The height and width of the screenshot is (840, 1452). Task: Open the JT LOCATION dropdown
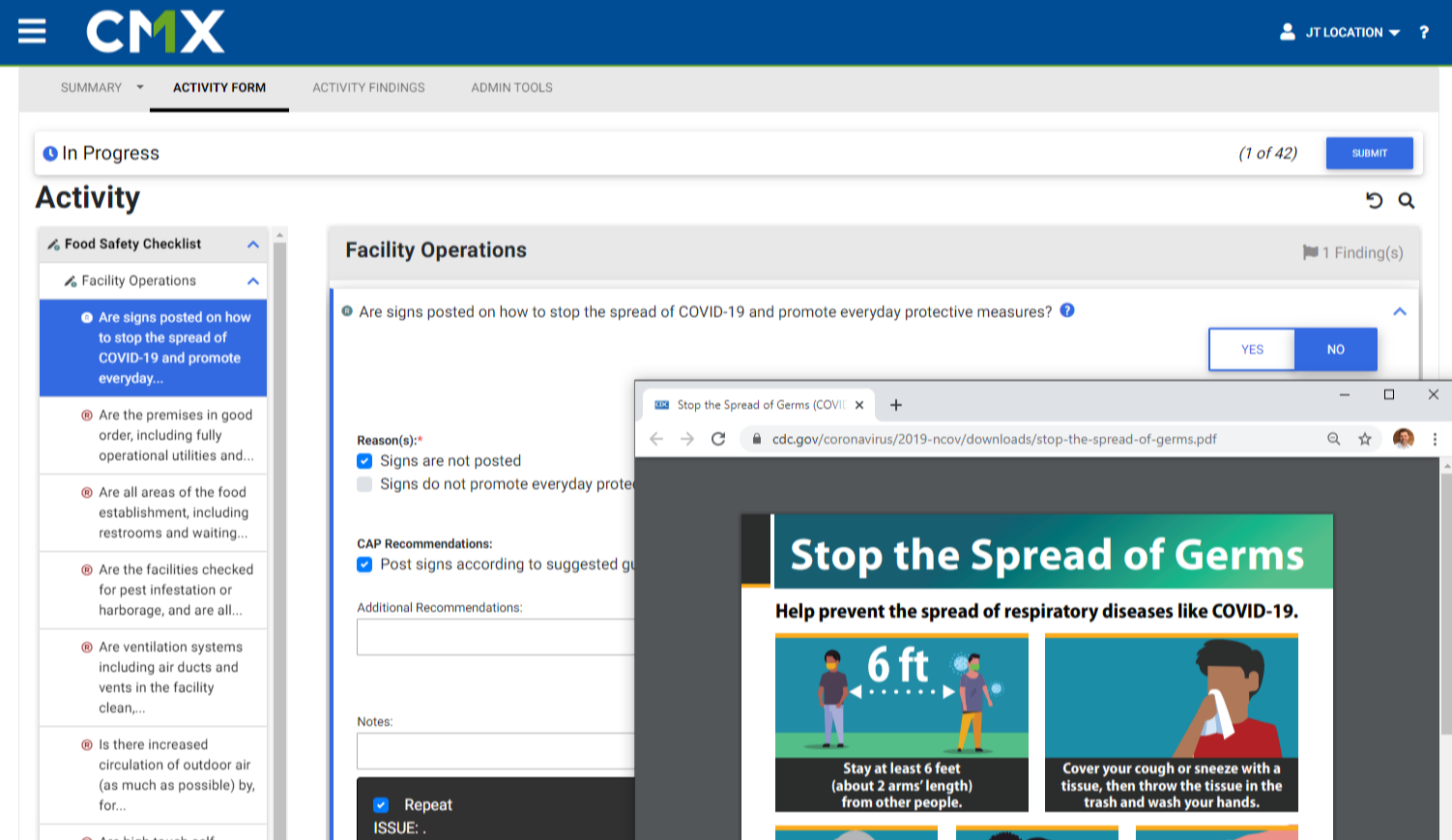pos(1353,32)
